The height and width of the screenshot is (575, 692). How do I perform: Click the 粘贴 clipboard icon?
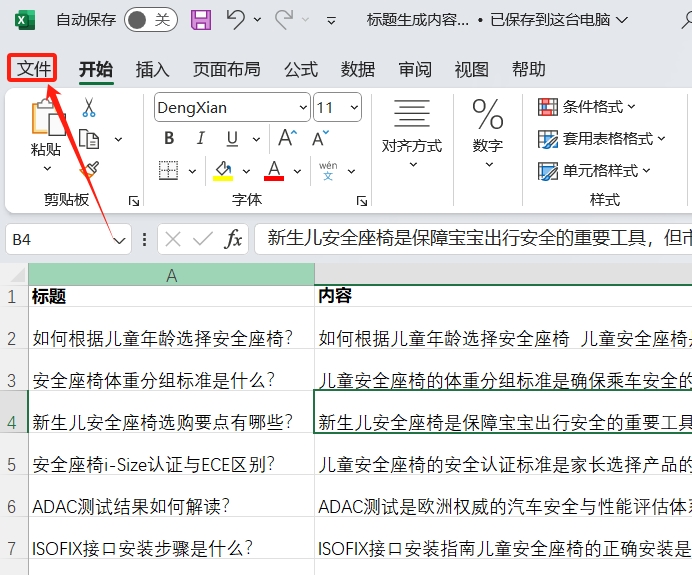(x=47, y=117)
